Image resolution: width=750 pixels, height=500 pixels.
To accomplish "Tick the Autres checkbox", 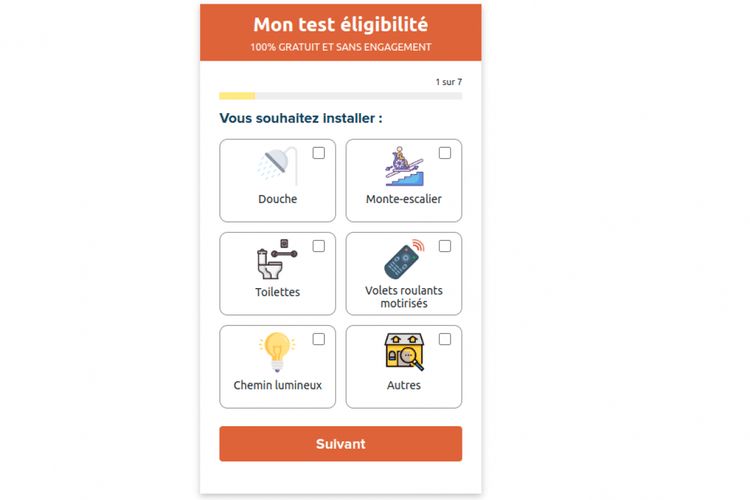I will point(445,339).
